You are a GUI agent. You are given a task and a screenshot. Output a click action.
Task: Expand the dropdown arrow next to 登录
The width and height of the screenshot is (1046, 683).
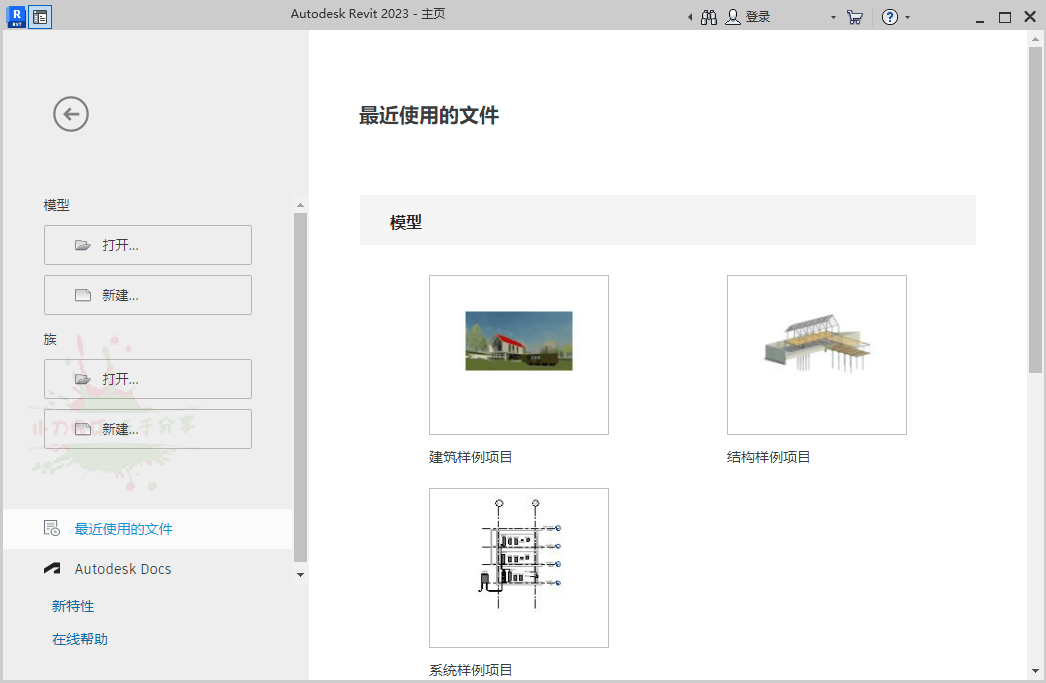(x=831, y=17)
